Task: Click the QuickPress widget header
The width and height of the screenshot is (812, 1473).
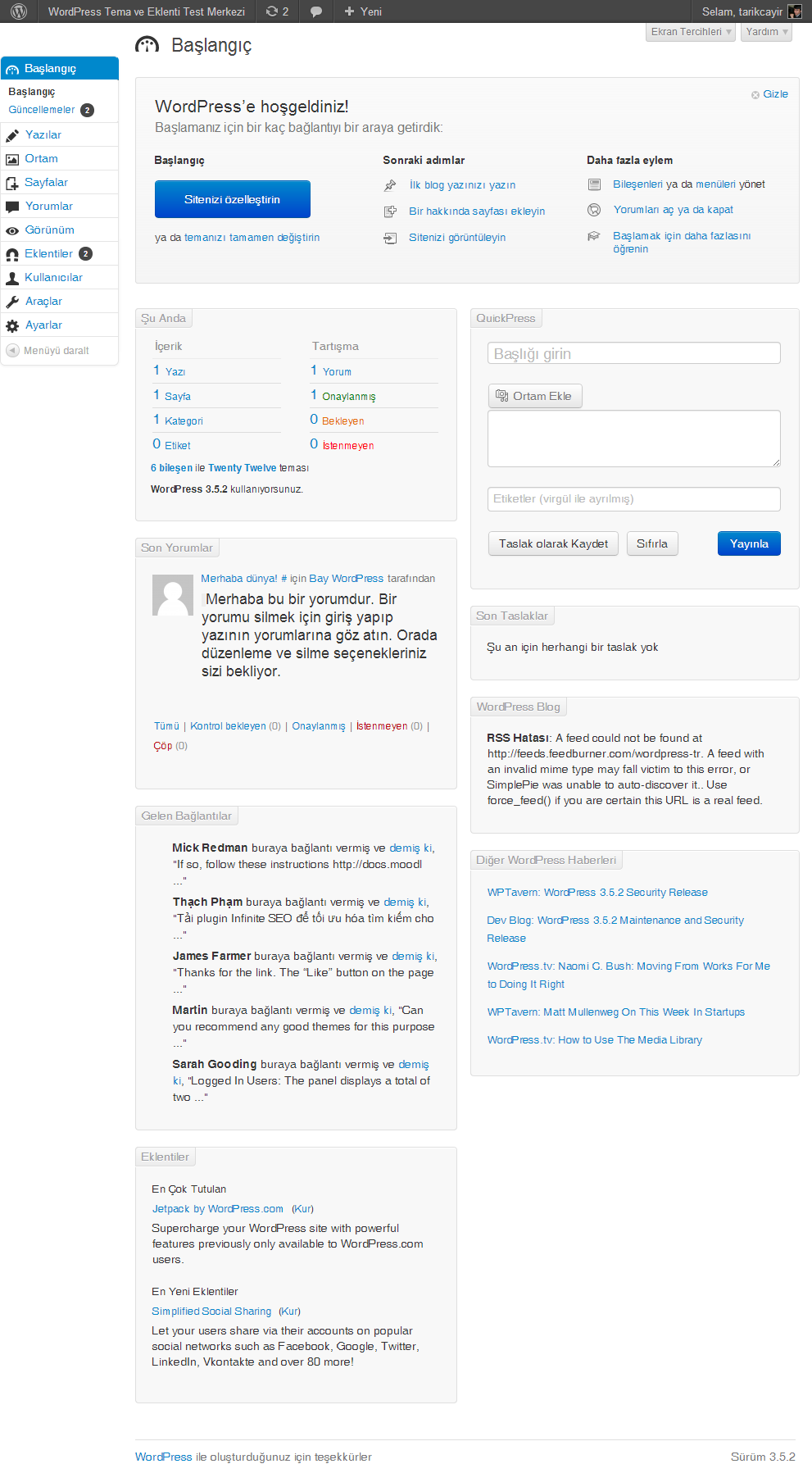Action: (x=506, y=318)
